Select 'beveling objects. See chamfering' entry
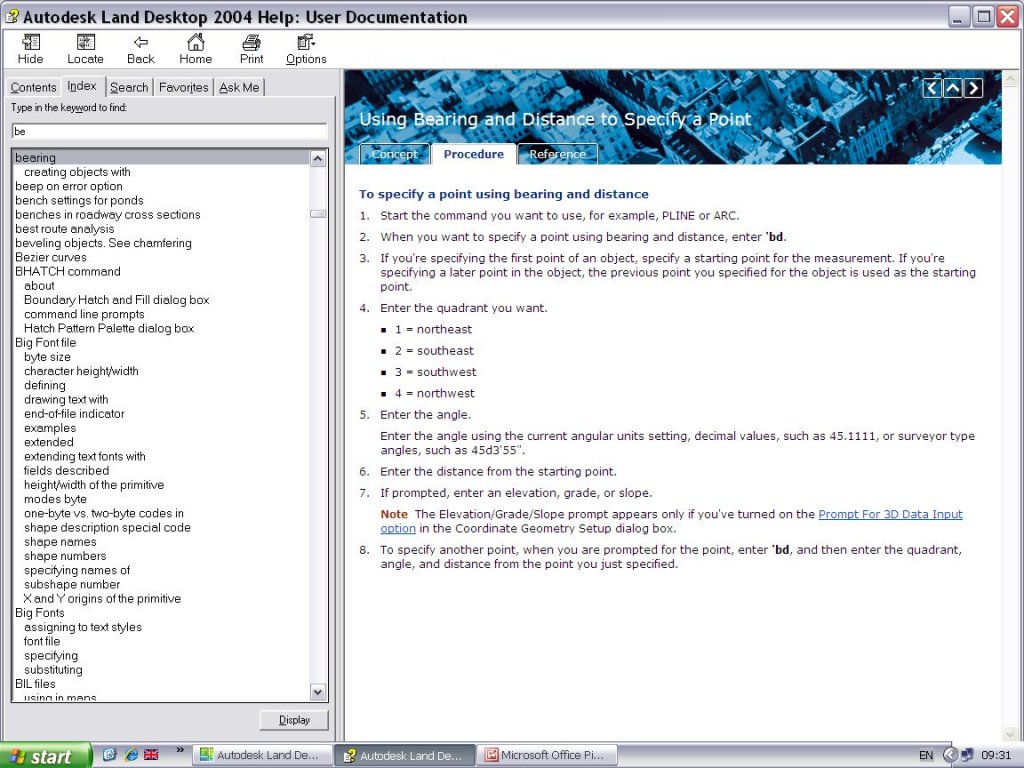Screen dimensions: 1024x768 (103, 243)
